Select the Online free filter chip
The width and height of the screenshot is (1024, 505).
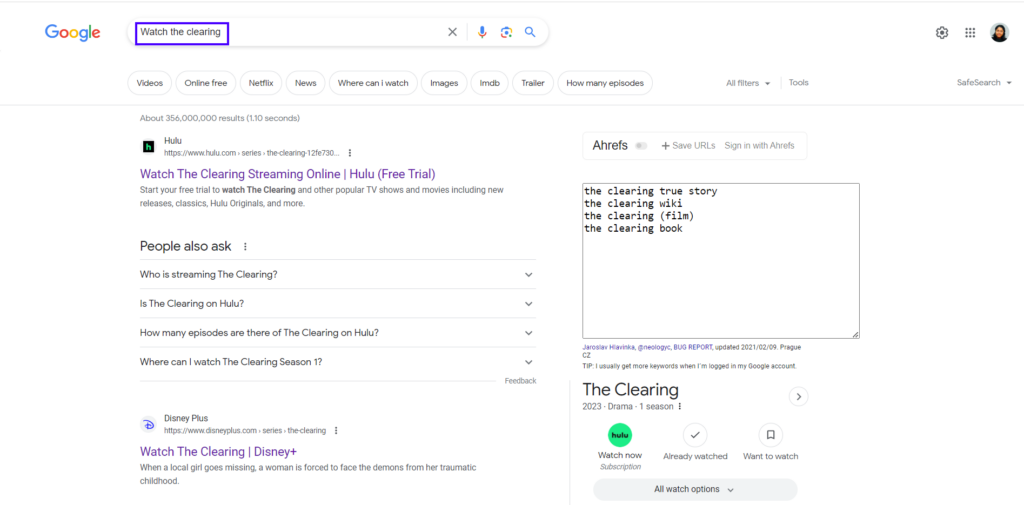206,83
